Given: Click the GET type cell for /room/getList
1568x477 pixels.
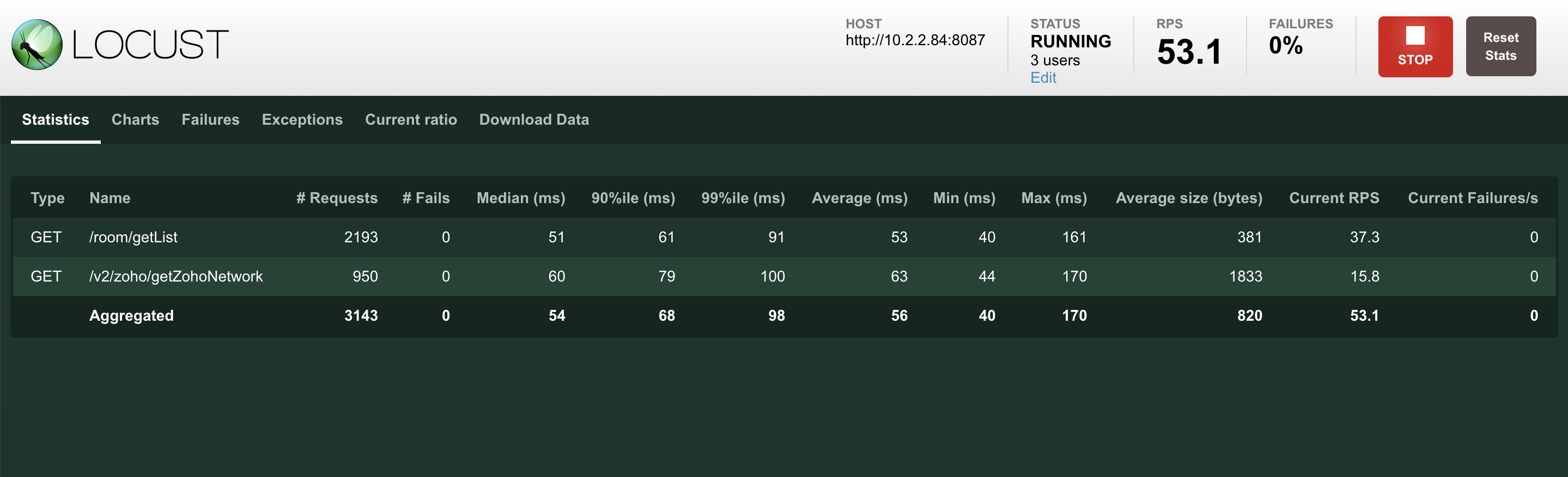Looking at the screenshot, I should coord(46,237).
